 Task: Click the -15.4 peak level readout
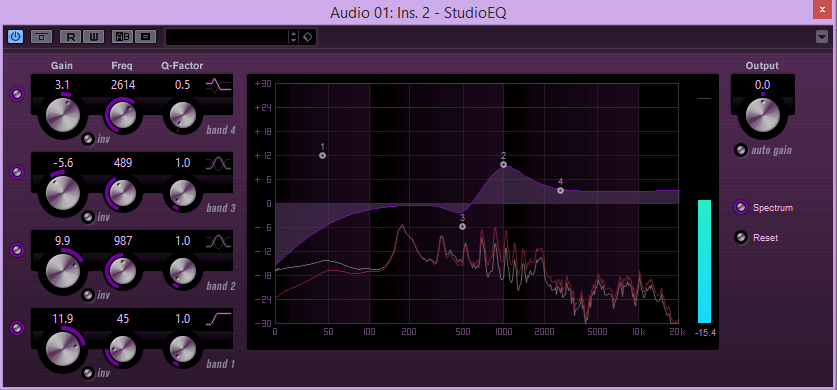pos(705,333)
